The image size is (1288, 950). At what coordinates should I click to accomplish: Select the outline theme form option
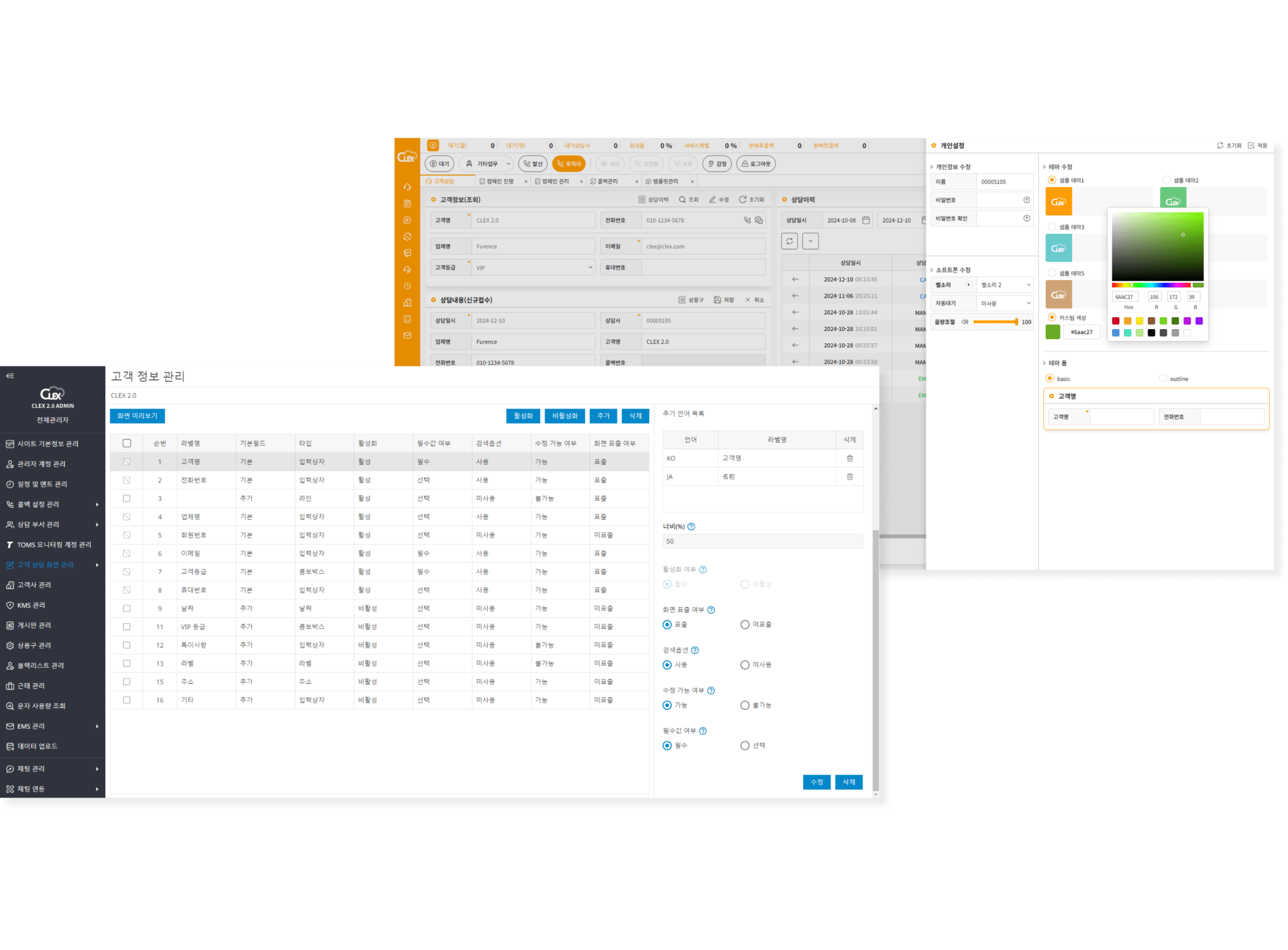(1162, 378)
